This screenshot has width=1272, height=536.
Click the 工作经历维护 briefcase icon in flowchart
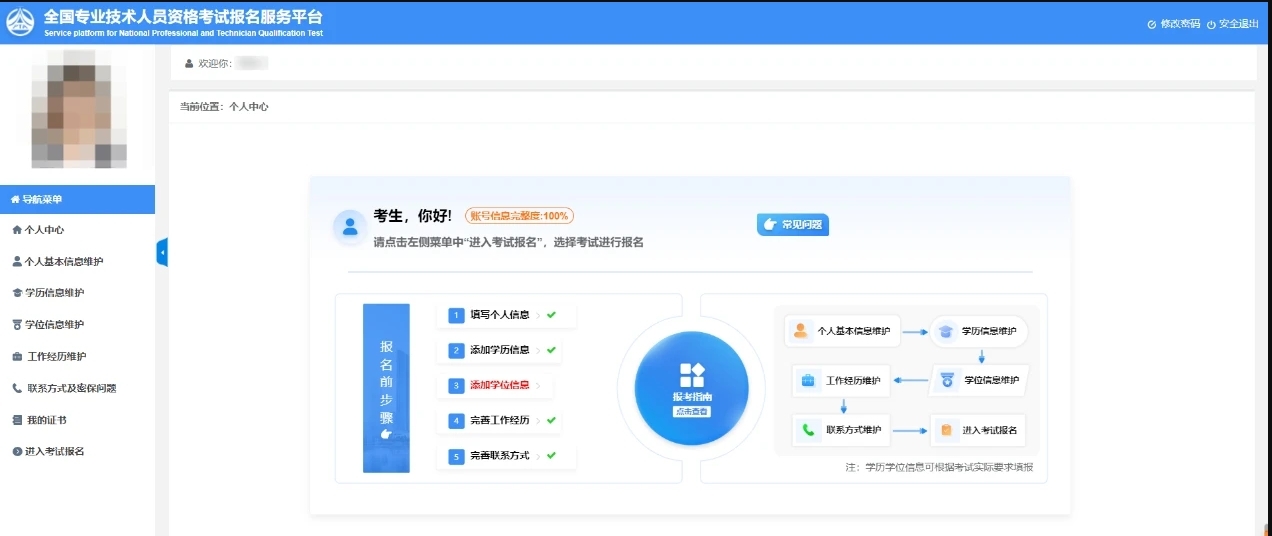coord(808,380)
